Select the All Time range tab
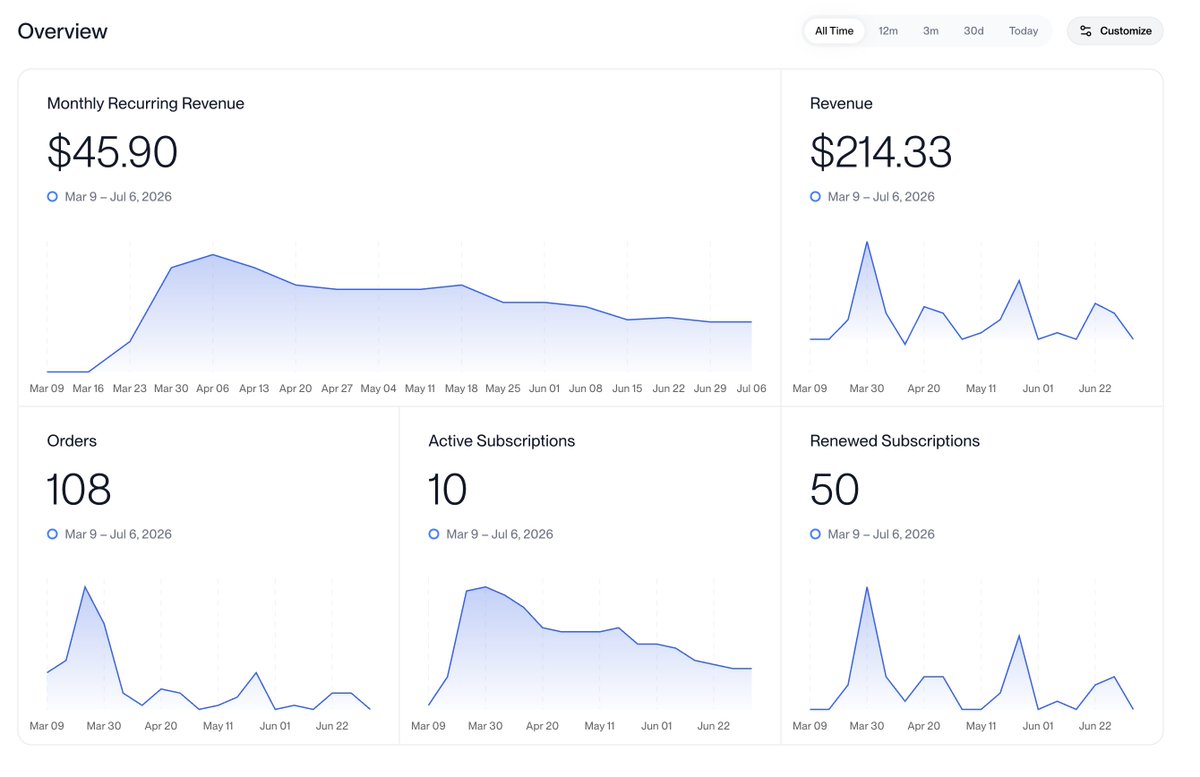 pos(834,31)
